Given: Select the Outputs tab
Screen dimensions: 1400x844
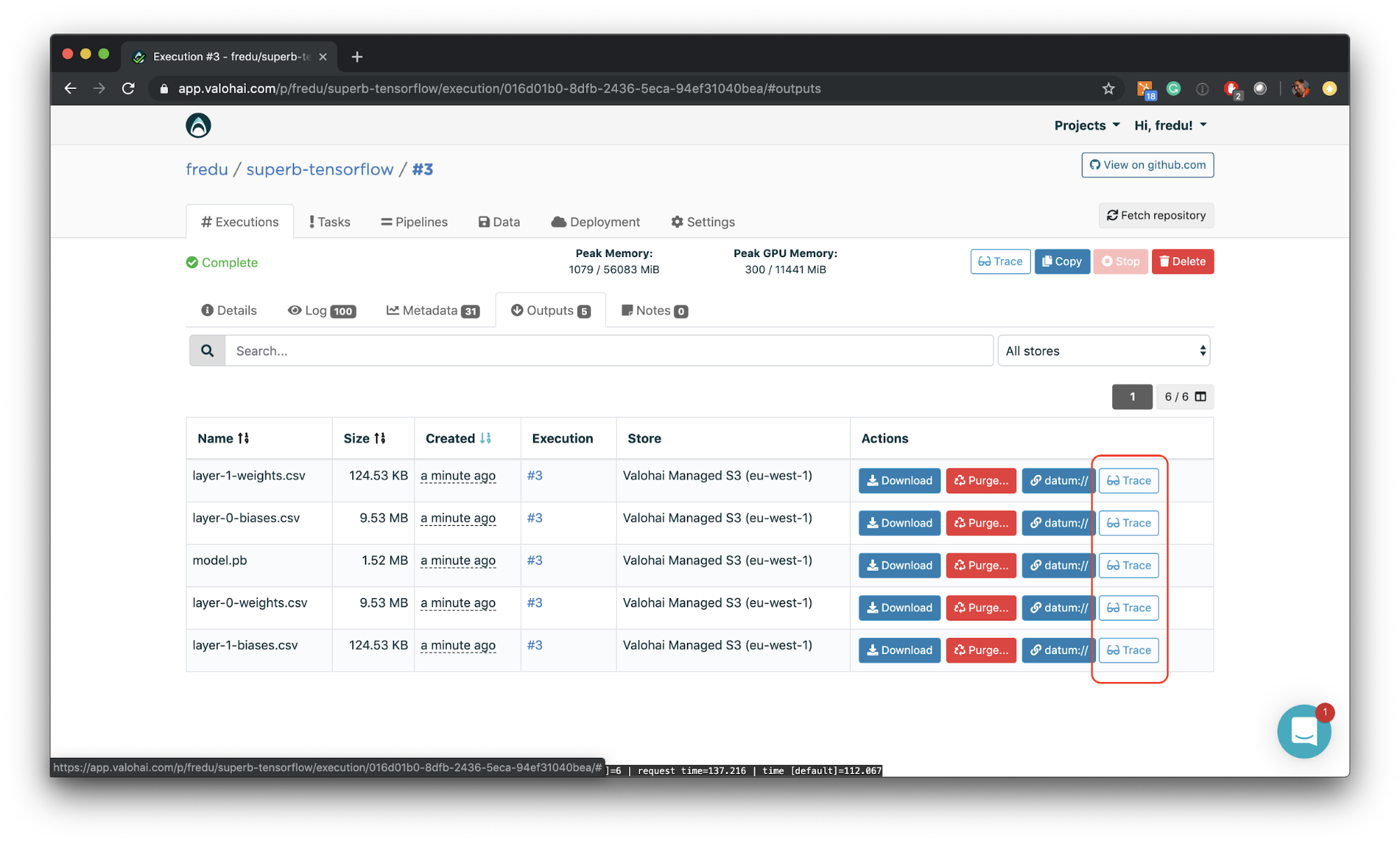Looking at the screenshot, I should (550, 310).
